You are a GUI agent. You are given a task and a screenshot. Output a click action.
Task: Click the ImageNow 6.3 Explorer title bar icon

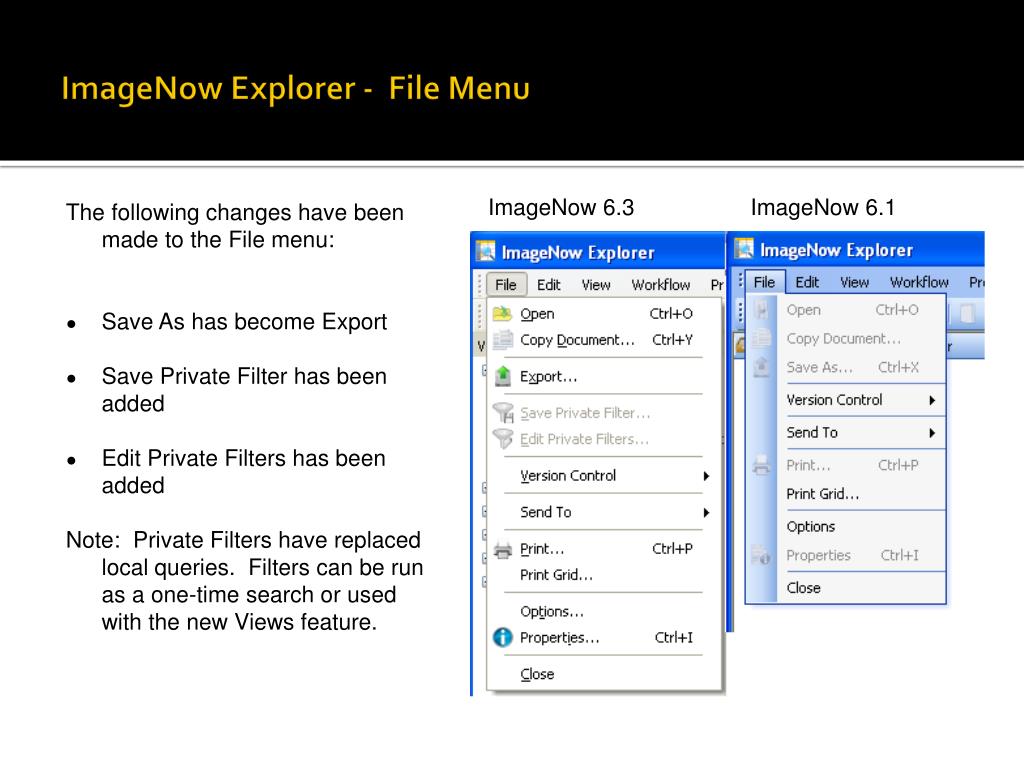[x=485, y=251]
